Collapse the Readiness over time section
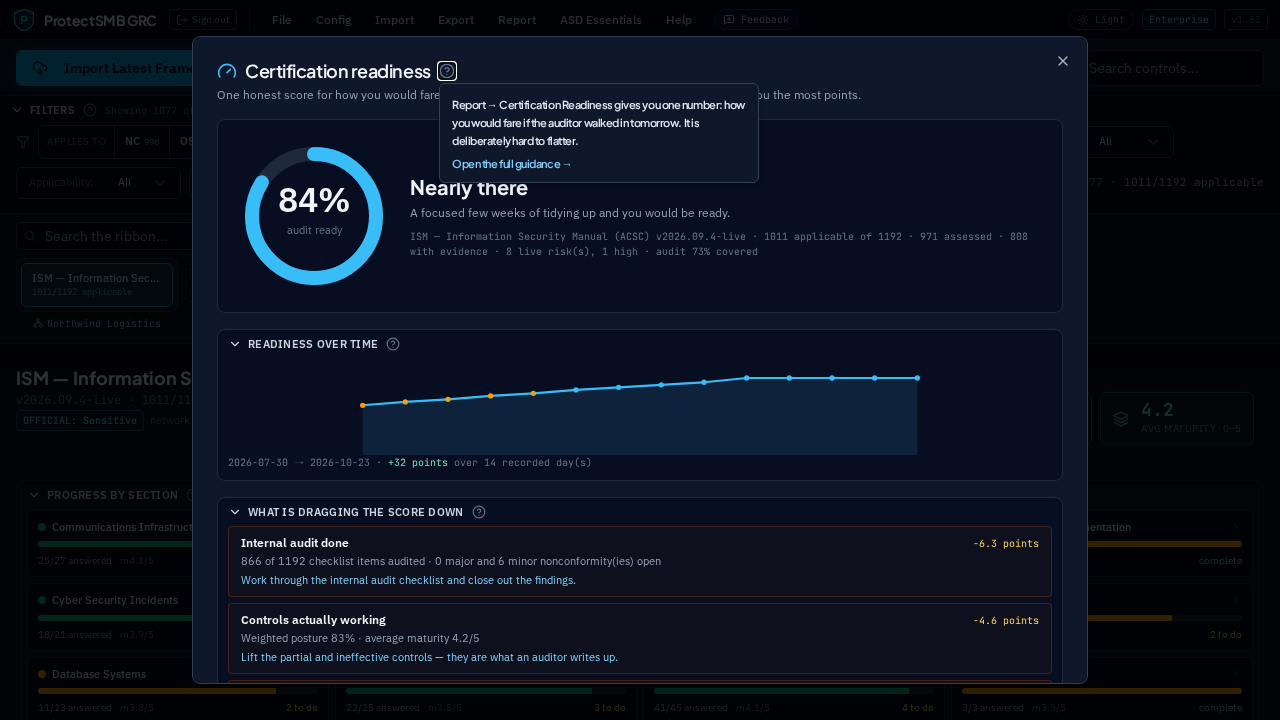The width and height of the screenshot is (1280, 720). pos(235,344)
